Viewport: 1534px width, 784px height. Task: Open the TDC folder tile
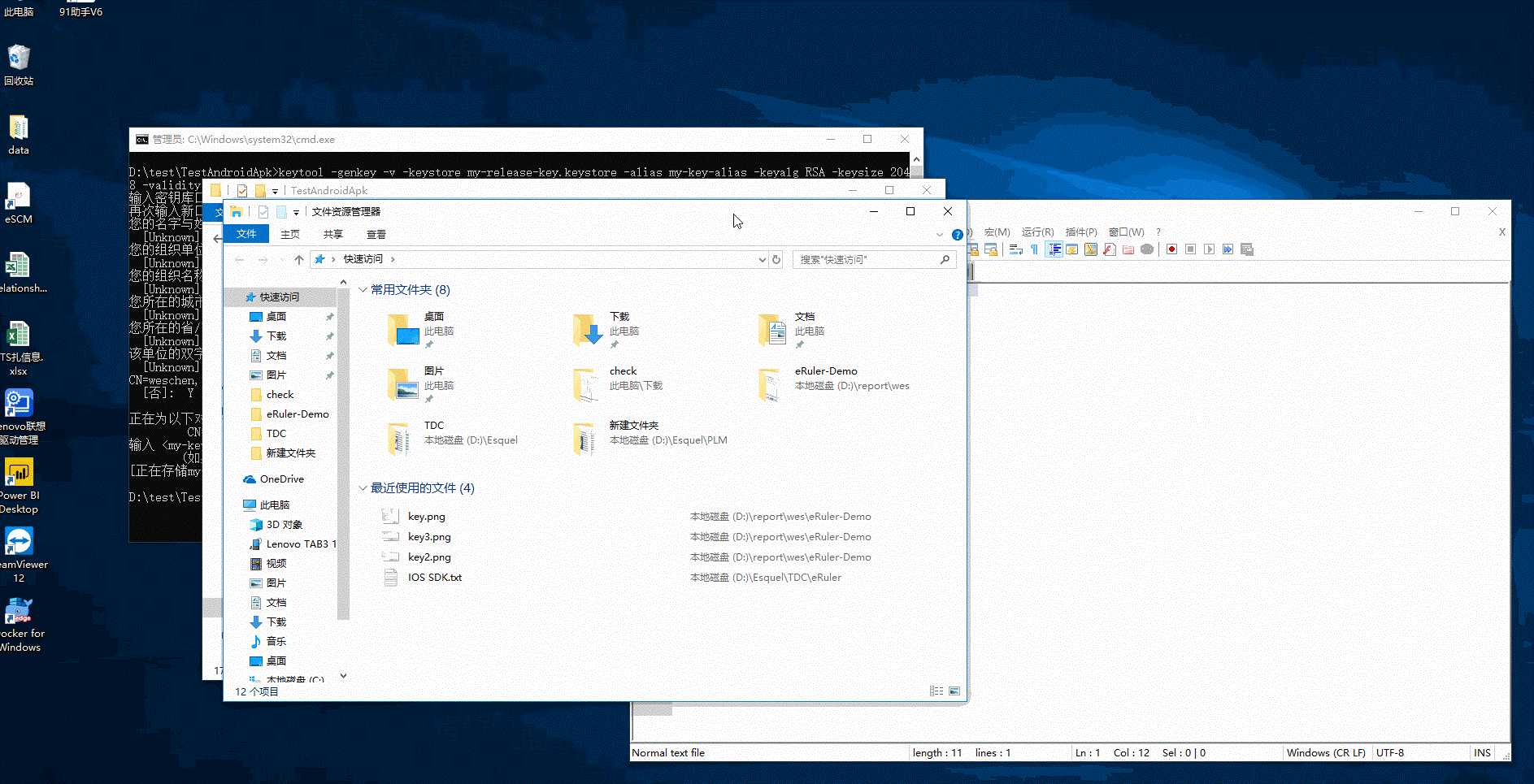pos(452,440)
